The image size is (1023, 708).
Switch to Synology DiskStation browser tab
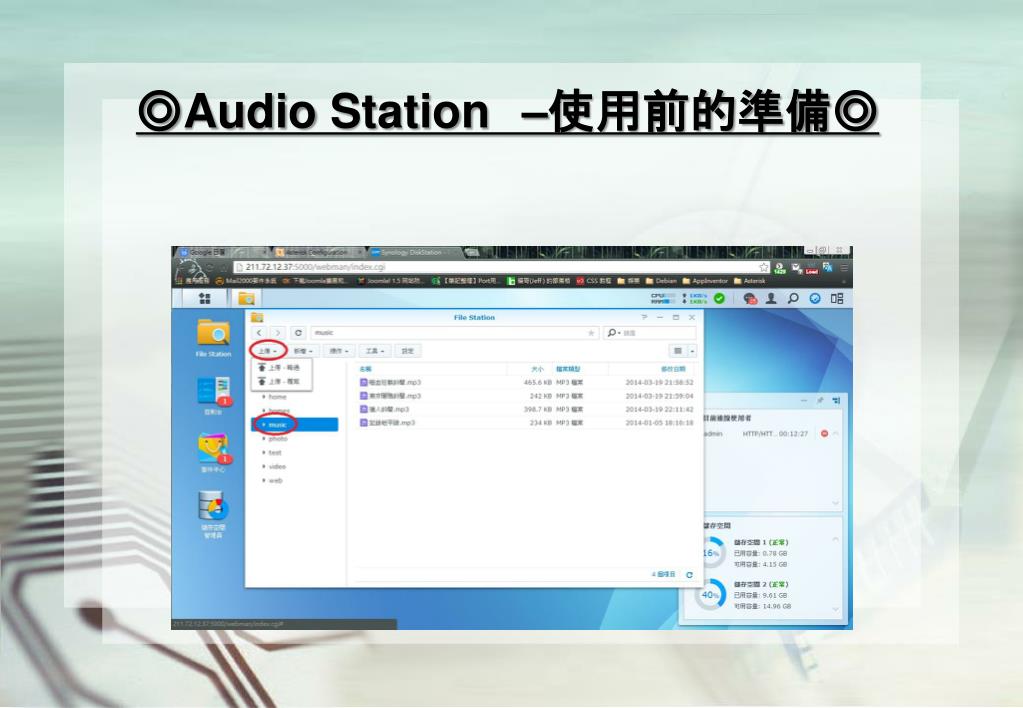[x=414, y=252]
